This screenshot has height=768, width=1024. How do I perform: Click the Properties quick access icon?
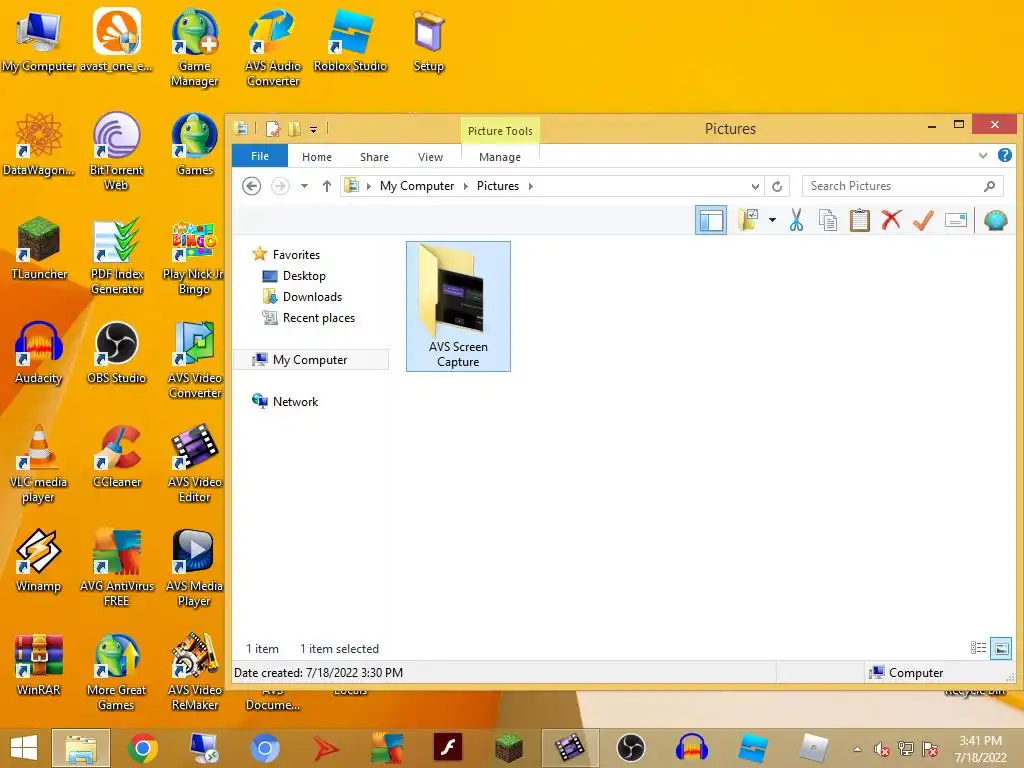coord(273,129)
